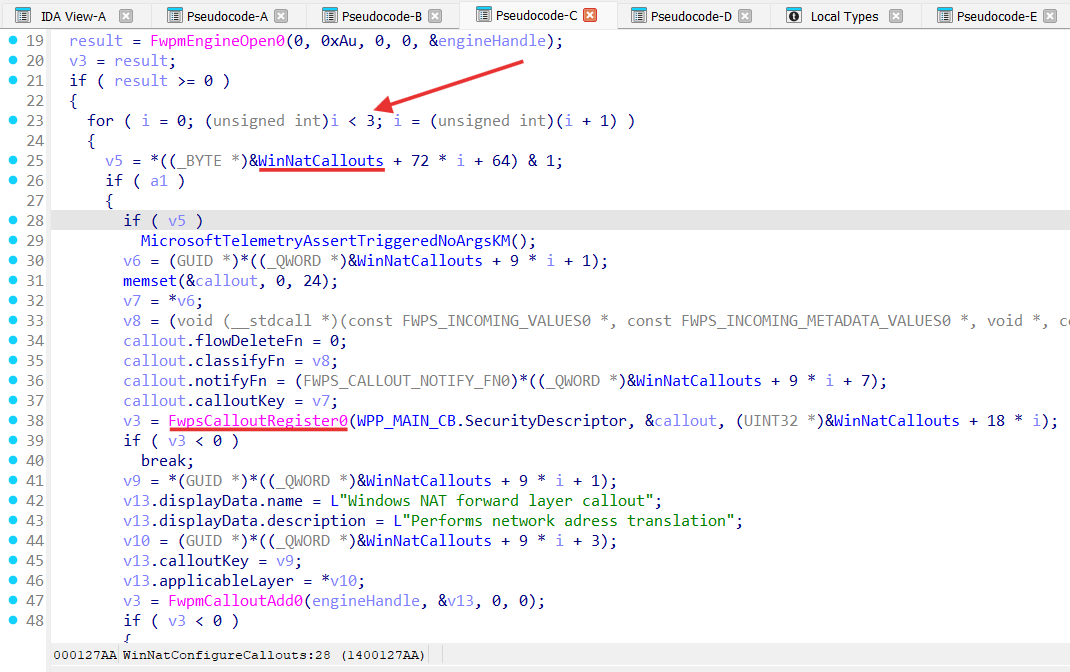The width and height of the screenshot is (1070, 672).
Task: Toggle breakpoint dot on line 23
Action: click(12, 120)
